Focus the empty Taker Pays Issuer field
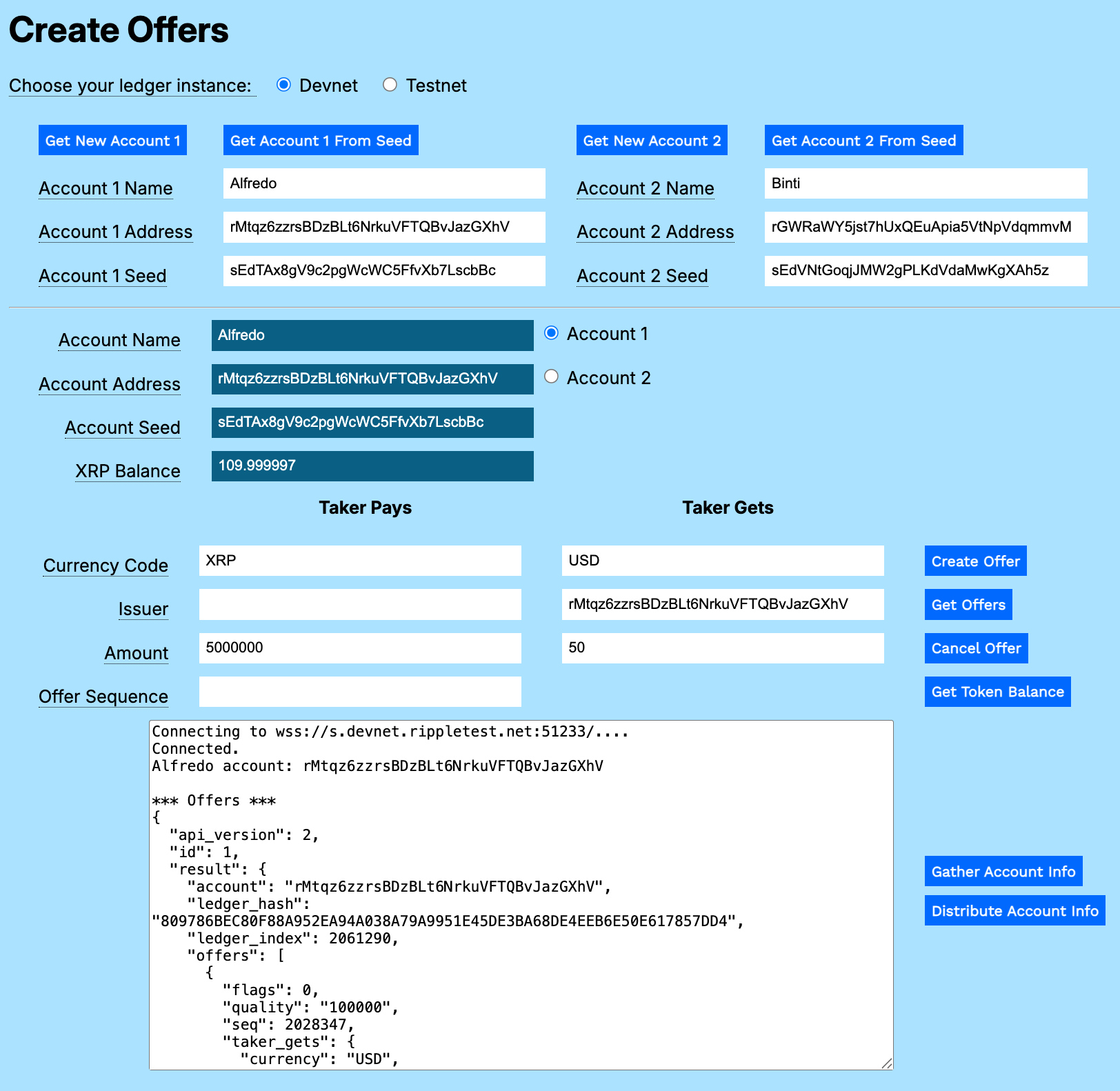 (360, 605)
